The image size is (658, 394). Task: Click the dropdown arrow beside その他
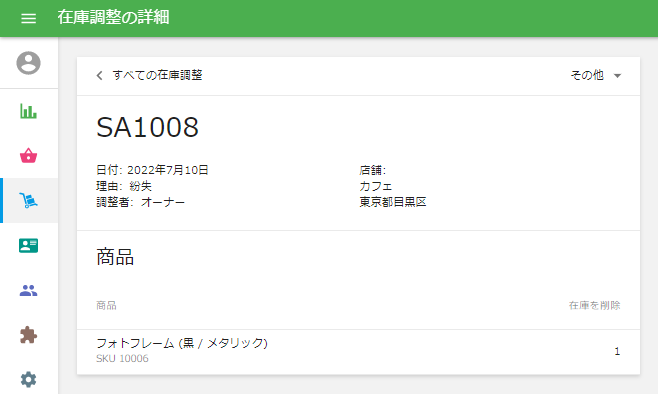pyautogui.click(x=617, y=76)
